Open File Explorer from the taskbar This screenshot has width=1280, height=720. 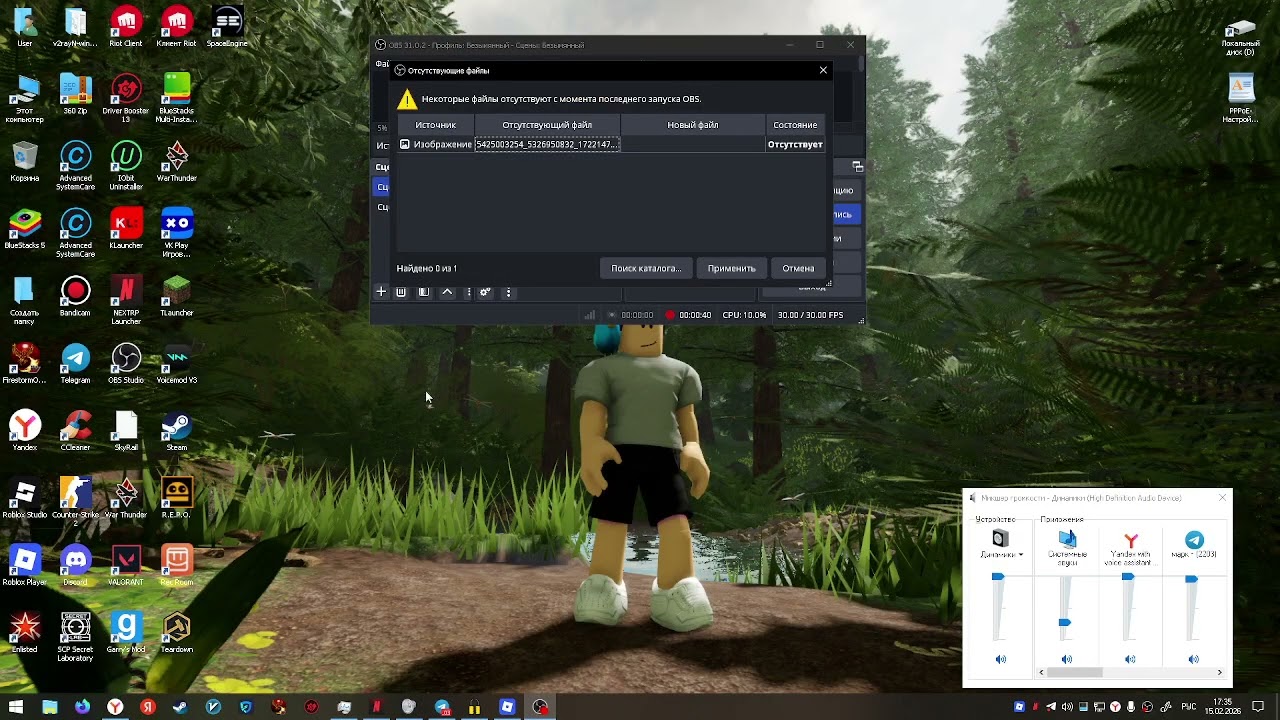[x=49, y=707]
